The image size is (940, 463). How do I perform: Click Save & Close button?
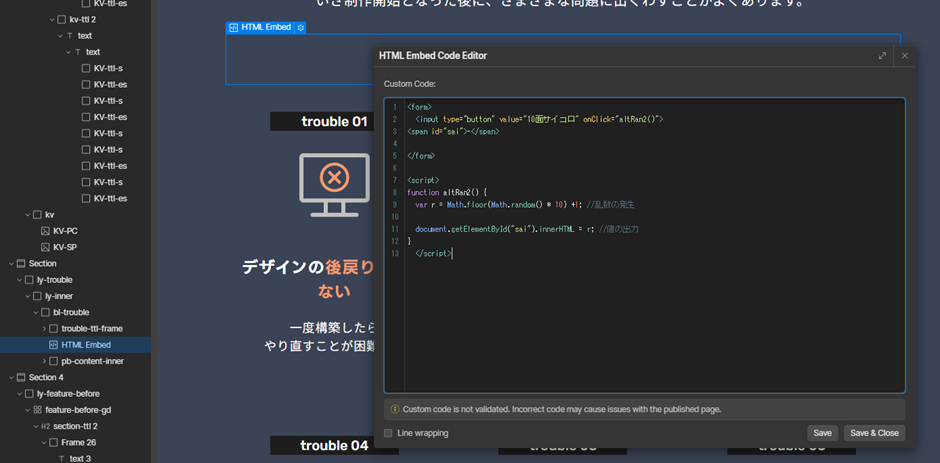click(874, 433)
